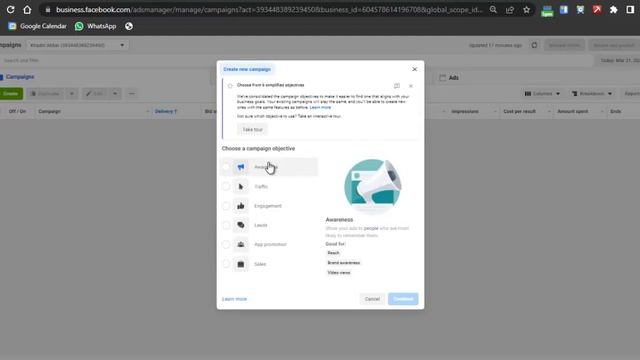The image size is (640, 360).
Task: Click the Off / On column header
Action: tap(18, 111)
